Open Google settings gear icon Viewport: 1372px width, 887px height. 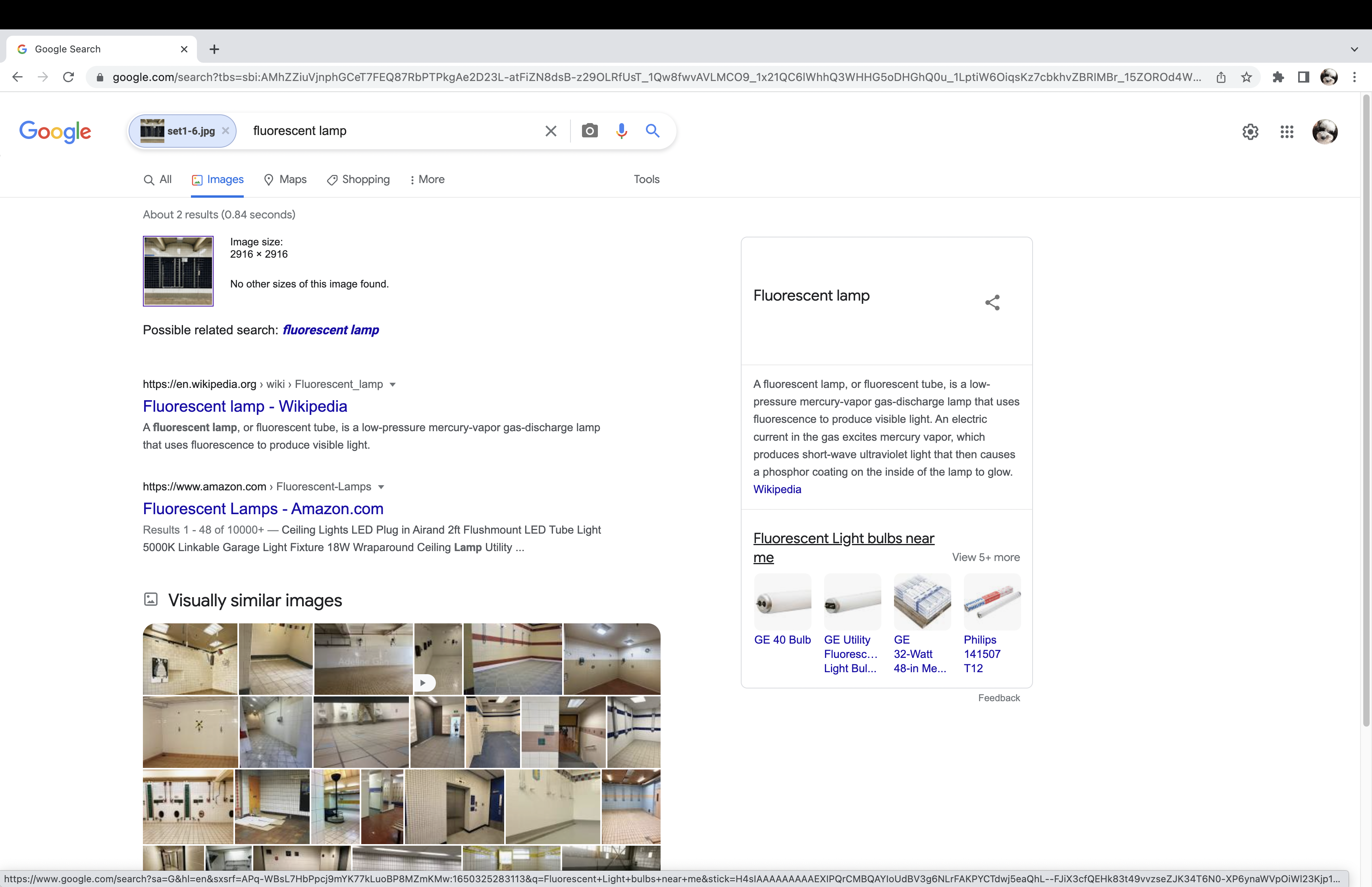click(x=1250, y=132)
